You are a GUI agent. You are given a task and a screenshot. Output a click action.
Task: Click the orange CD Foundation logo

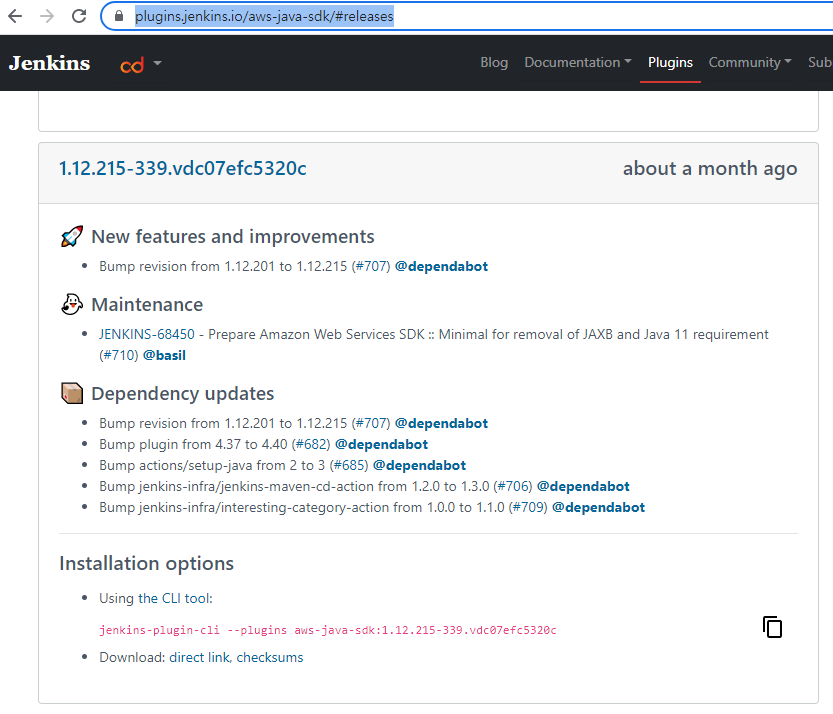pyautogui.click(x=132, y=65)
